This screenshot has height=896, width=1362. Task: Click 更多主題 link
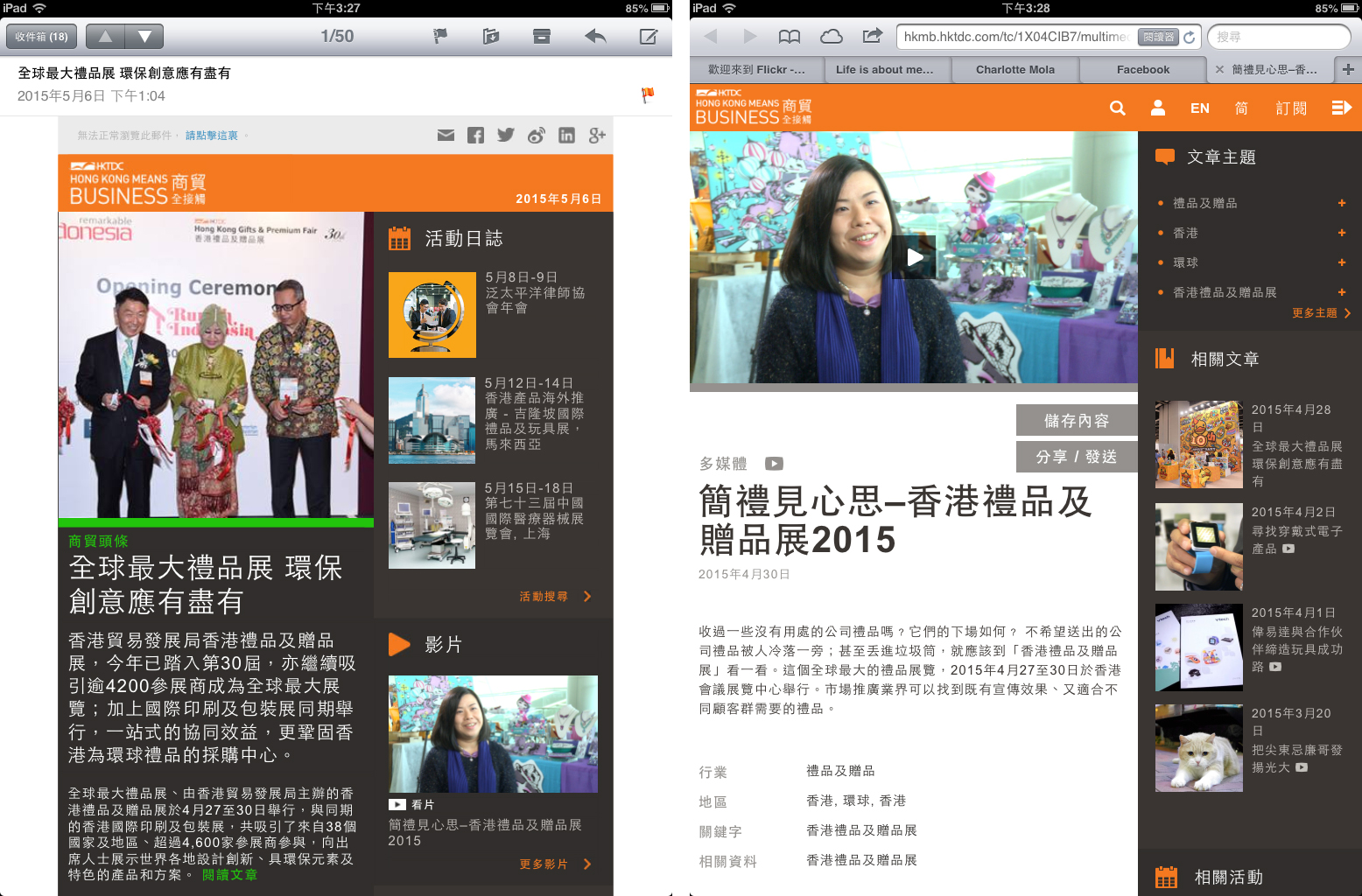(1321, 312)
